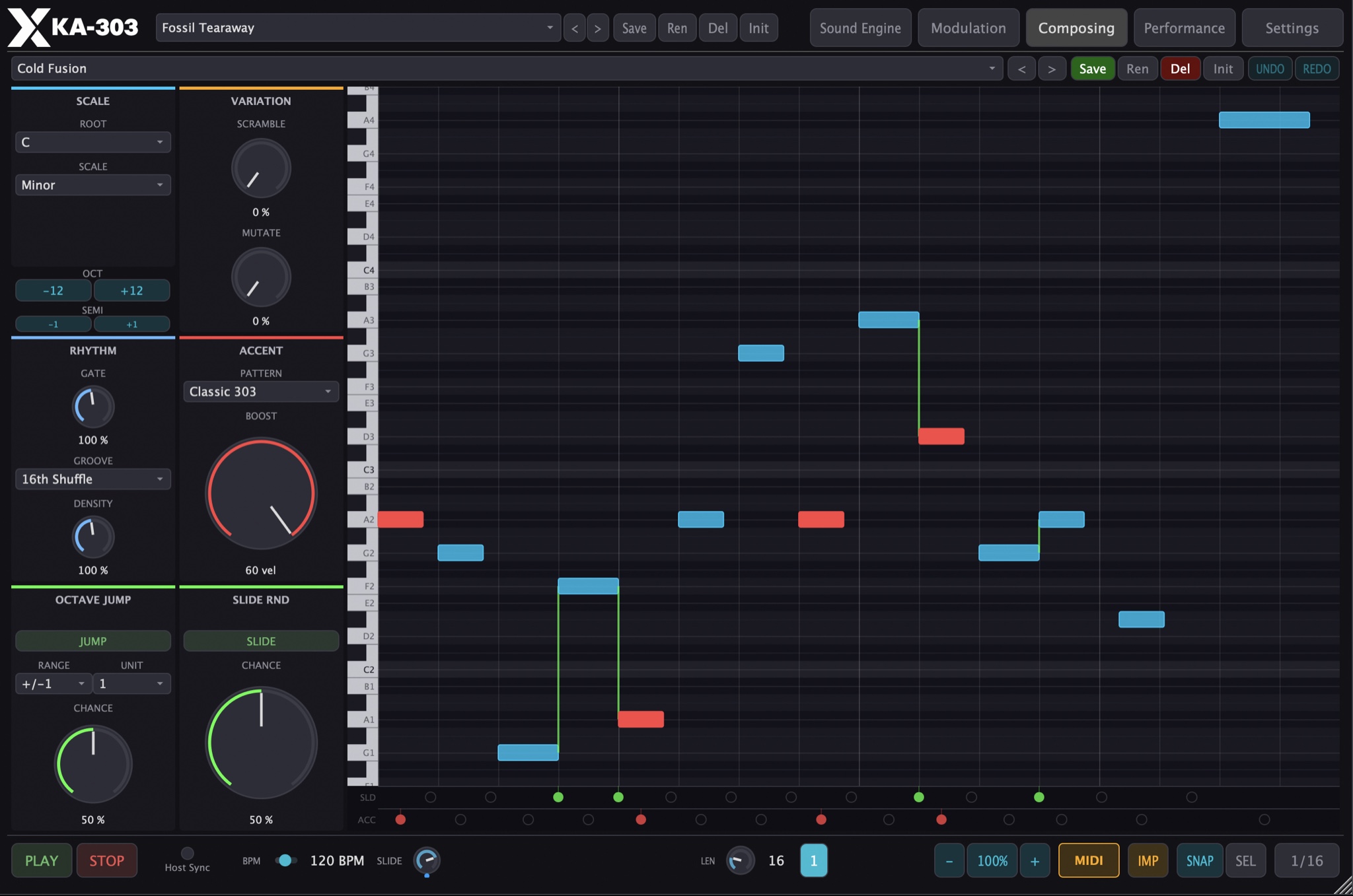Image resolution: width=1353 pixels, height=896 pixels.
Task: Select the blue A4 note block
Action: coord(1264,120)
